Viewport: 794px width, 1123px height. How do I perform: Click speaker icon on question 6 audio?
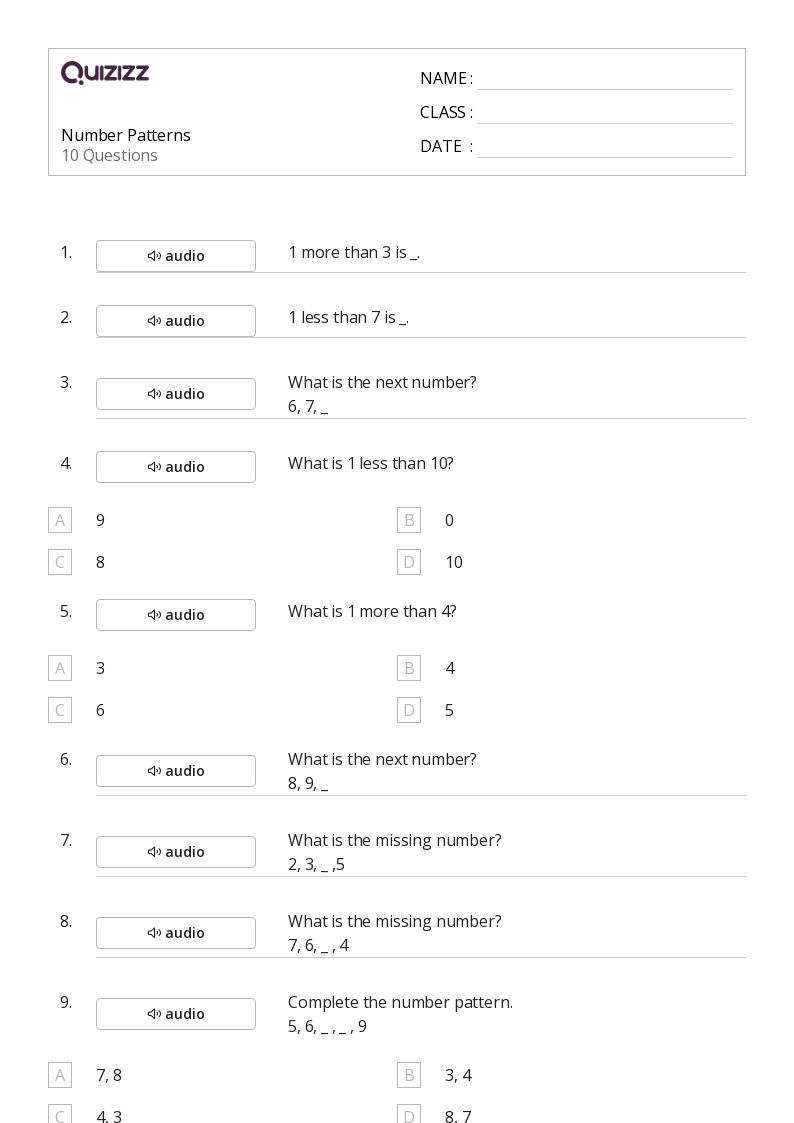(154, 771)
